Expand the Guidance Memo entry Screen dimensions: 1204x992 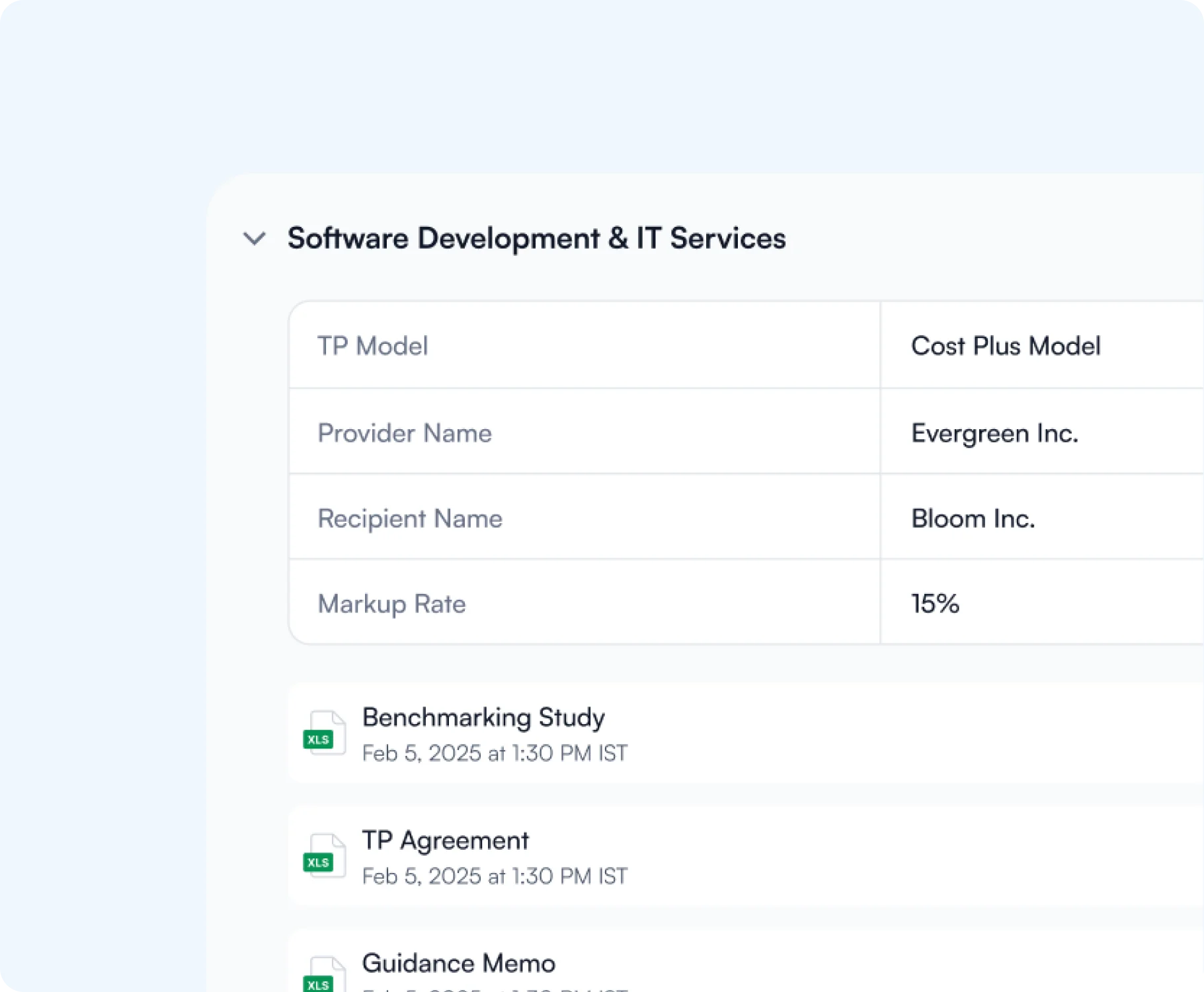(460, 963)
